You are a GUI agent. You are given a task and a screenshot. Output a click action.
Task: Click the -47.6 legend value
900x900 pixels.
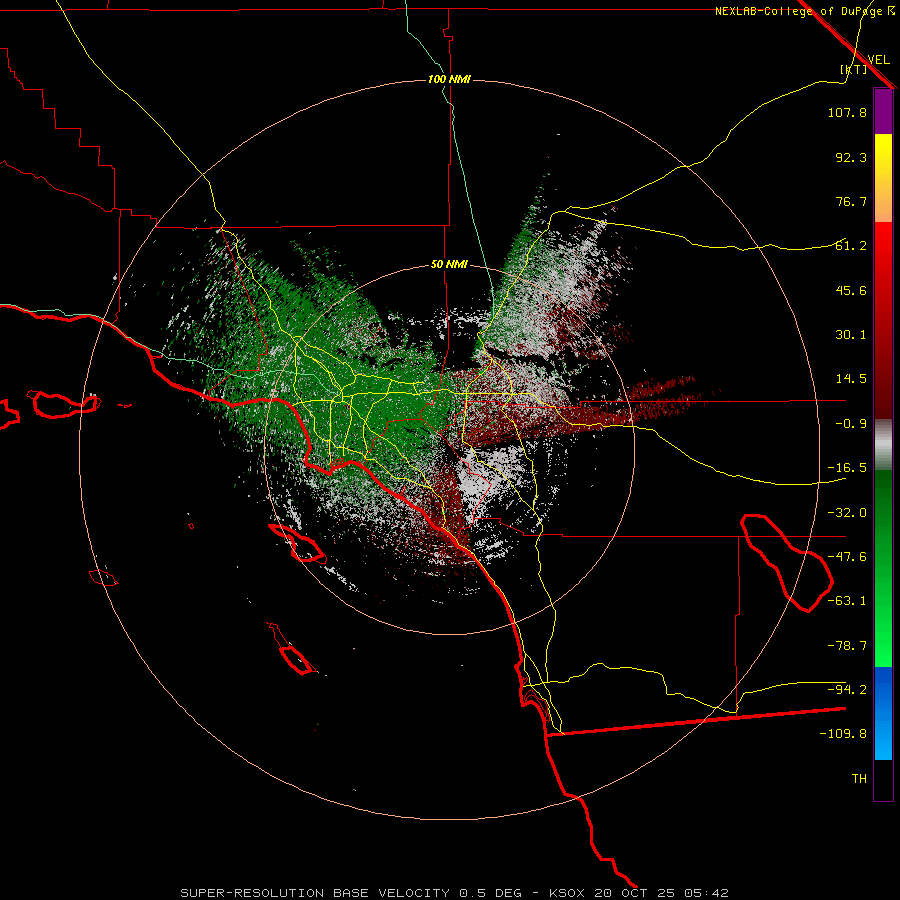click(x=847, y=557)
